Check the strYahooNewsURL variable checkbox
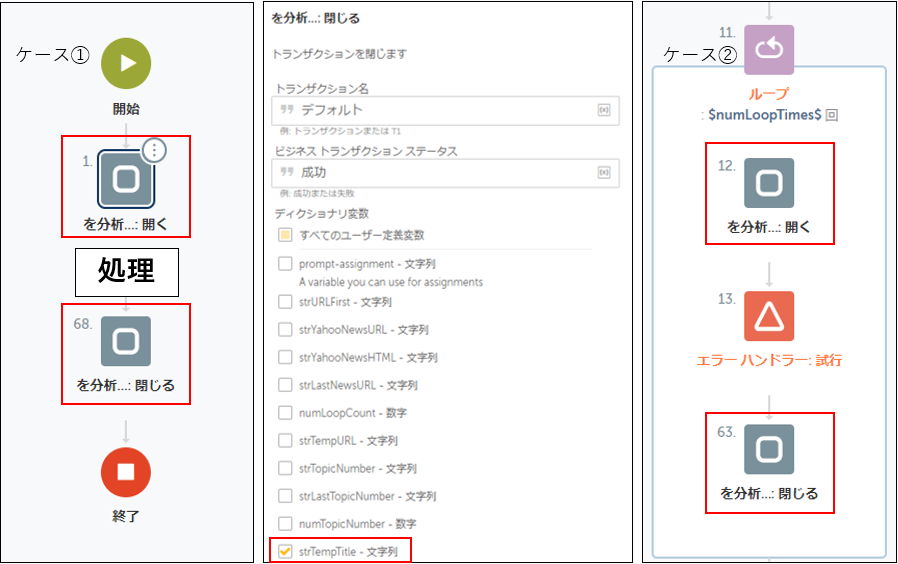Screen dimensions: 898x564 click(285, 329)
